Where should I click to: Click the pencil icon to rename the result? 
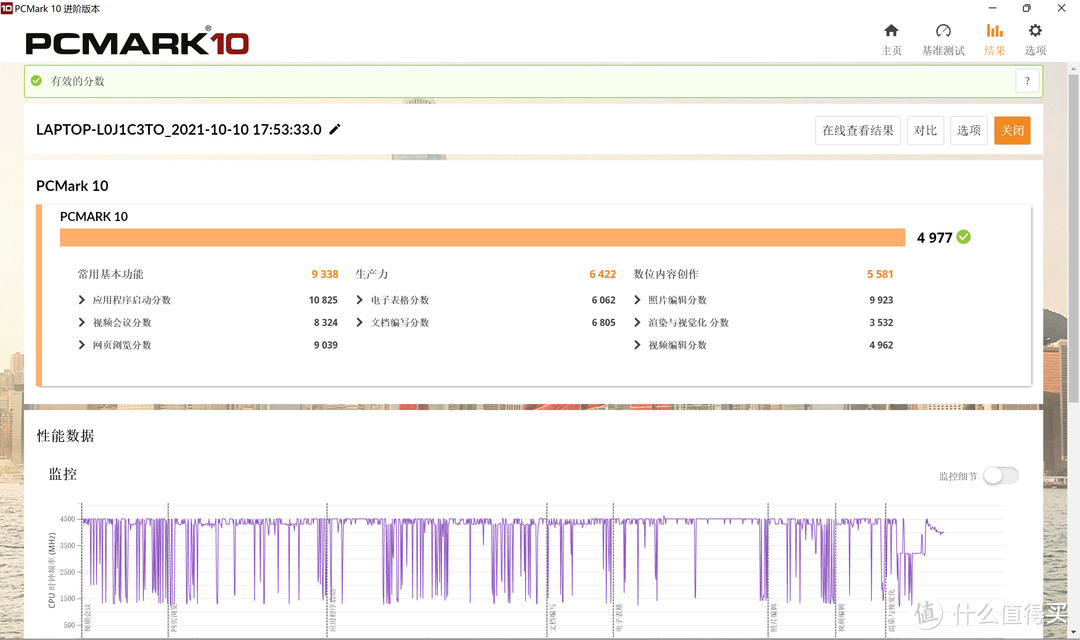[x=335, y=130]
